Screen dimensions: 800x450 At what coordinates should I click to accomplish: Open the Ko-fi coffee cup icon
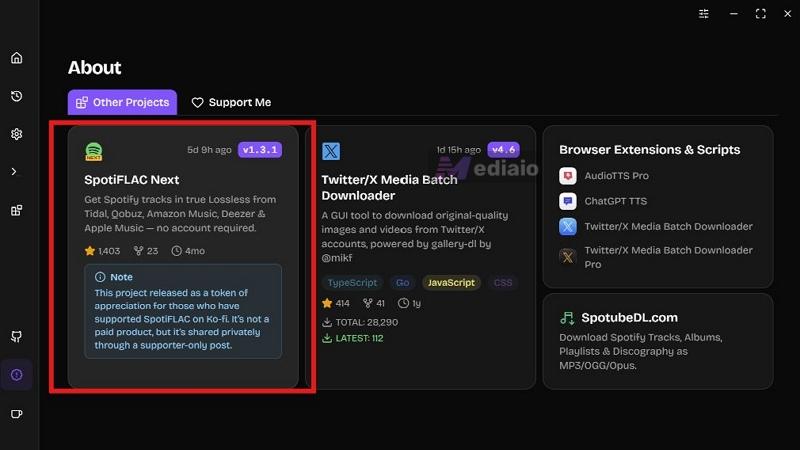16,414
